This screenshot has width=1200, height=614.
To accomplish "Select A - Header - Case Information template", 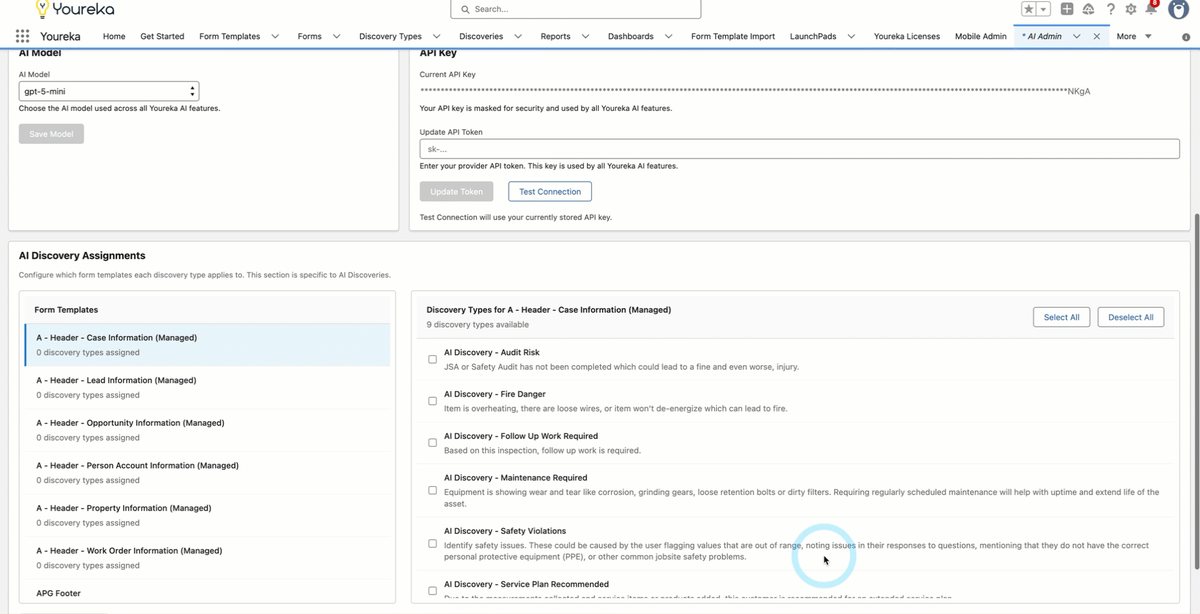I will [207, 345].
